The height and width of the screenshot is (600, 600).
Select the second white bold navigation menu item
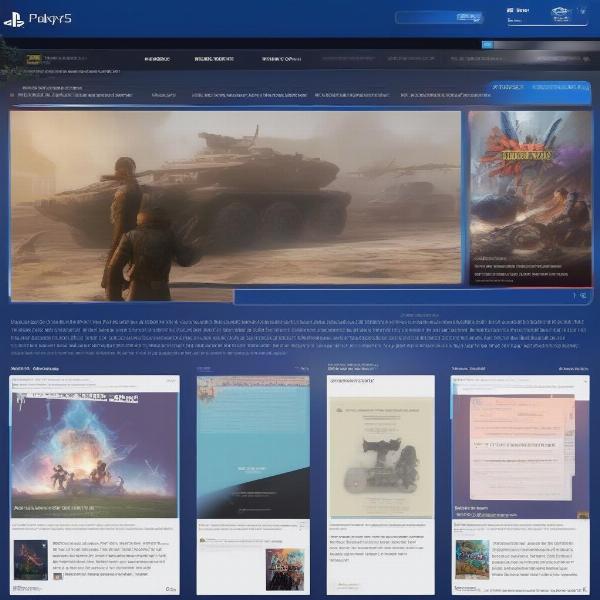(214, 59)
